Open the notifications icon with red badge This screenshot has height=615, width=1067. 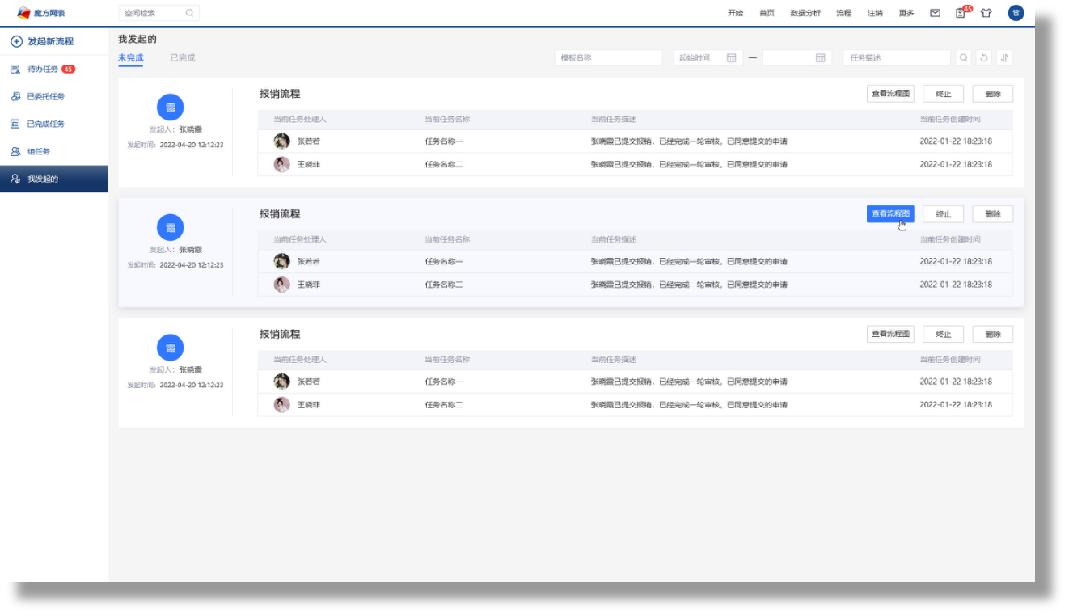[962, 13]
